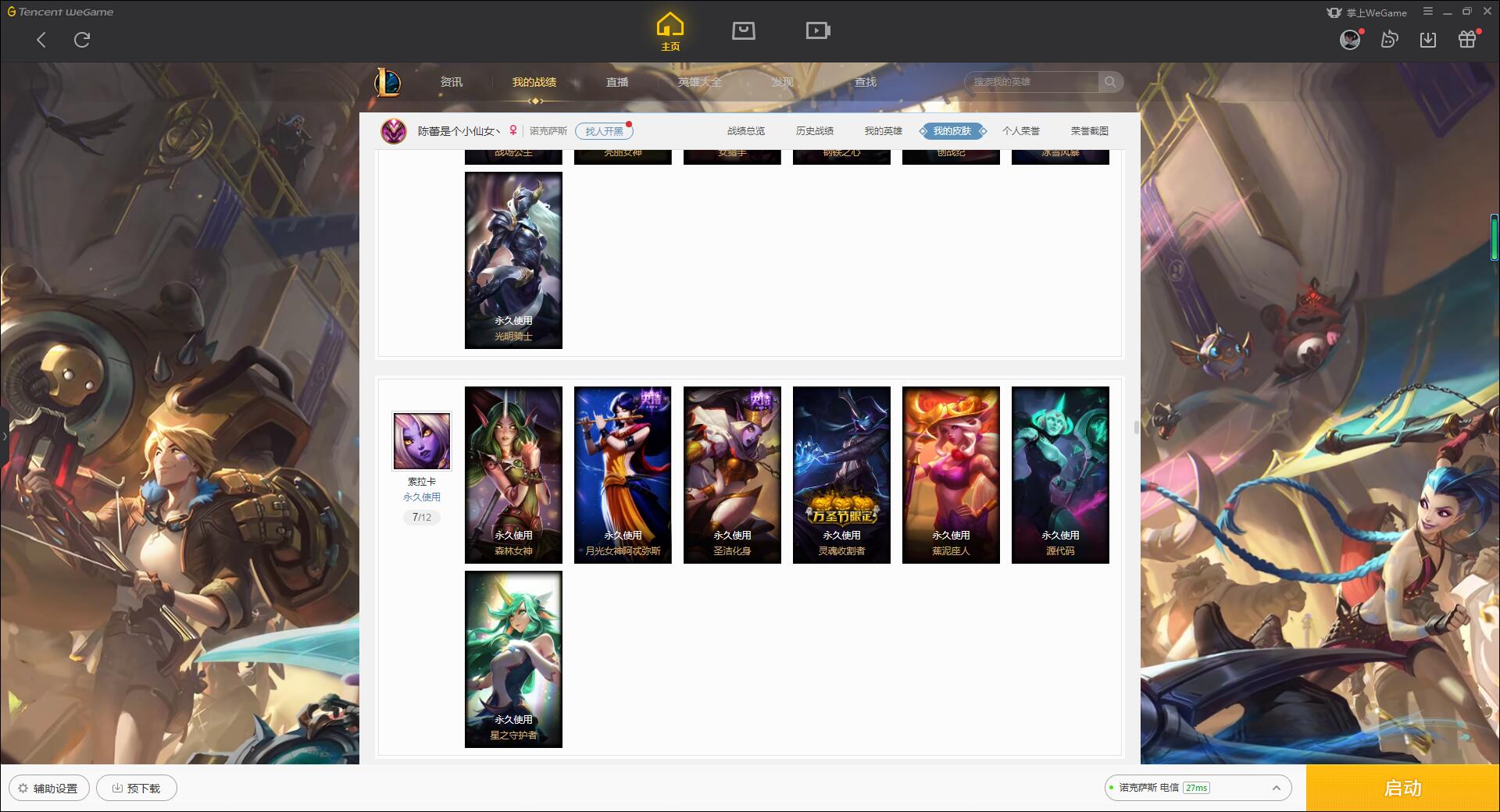Click the green right-edge scroll indicator
The width and height of the screenshot is (1500, 812).
[1495, 237]
